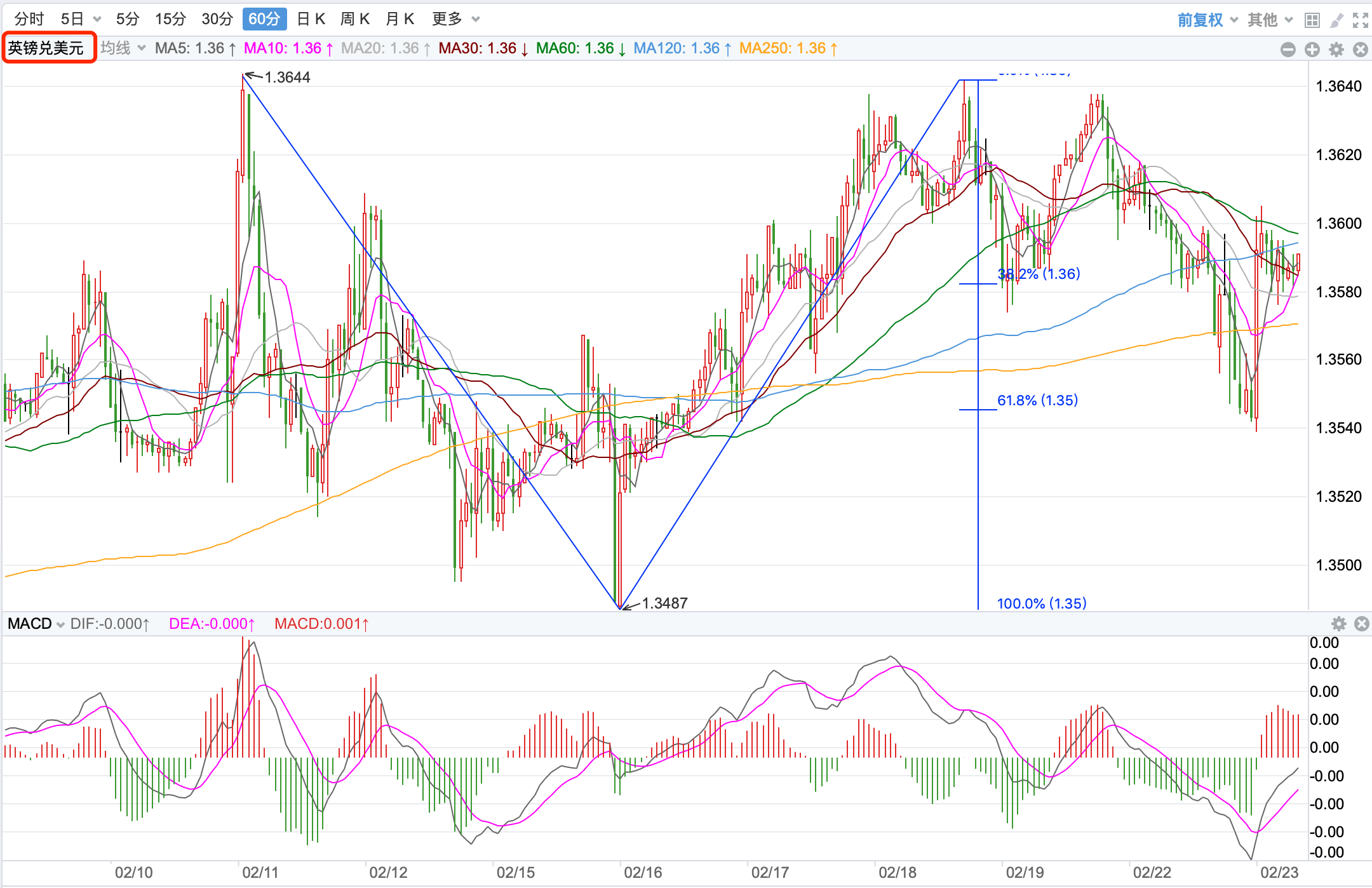Click the MA5 value label
This screenshot has width=1372, height=888.
(x=196, y=48)
